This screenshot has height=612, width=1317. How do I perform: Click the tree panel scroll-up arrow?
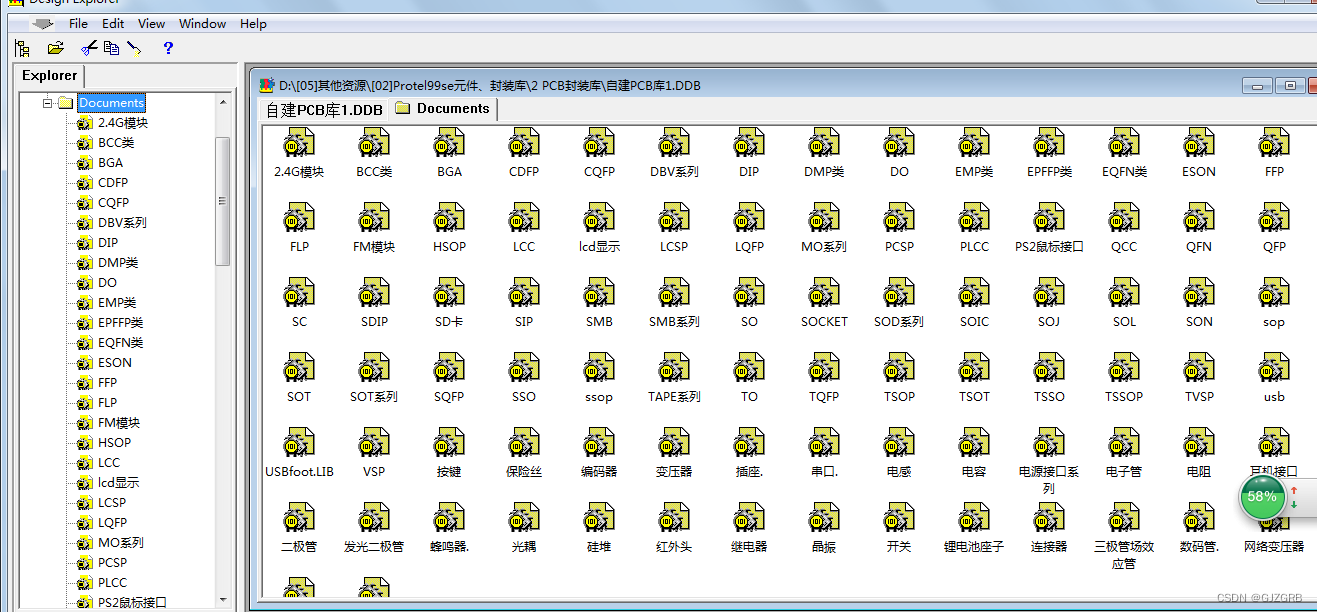click(x=223, y=101)
